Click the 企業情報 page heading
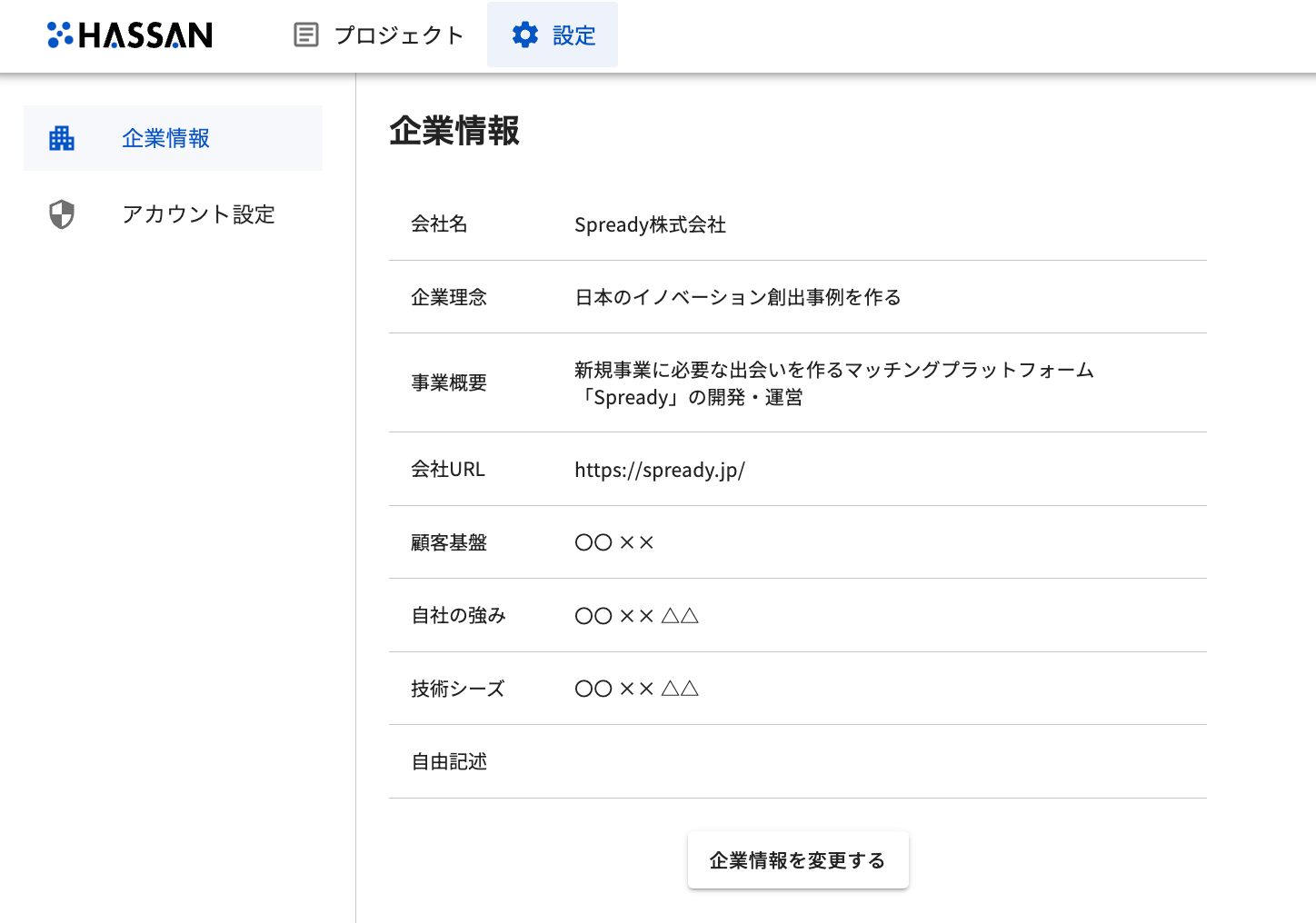 (x=454, y=131)
